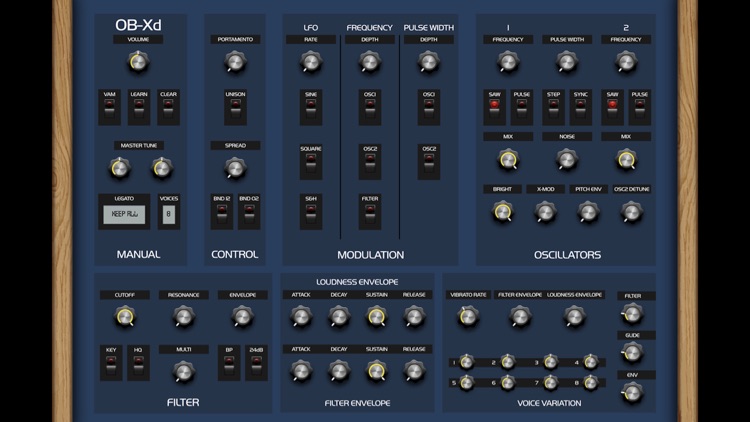The image size is (750, 422).
Task: Click the Pulse Width Depth modulation knob
Action: point(429,62)
